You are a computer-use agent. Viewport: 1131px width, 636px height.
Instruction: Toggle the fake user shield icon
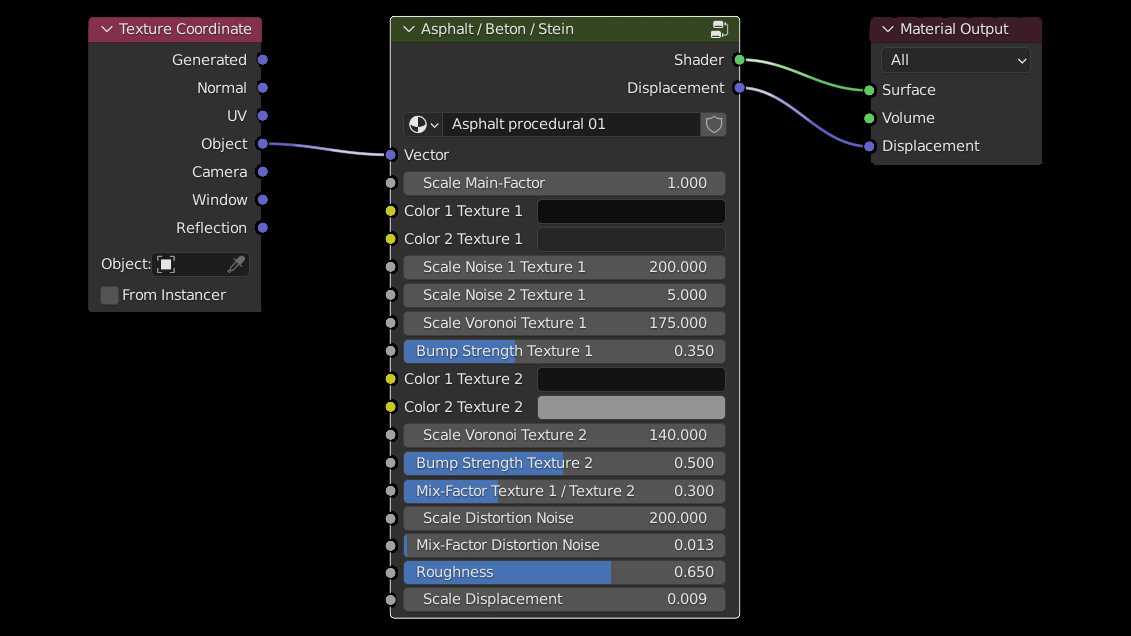coord(713,124)
